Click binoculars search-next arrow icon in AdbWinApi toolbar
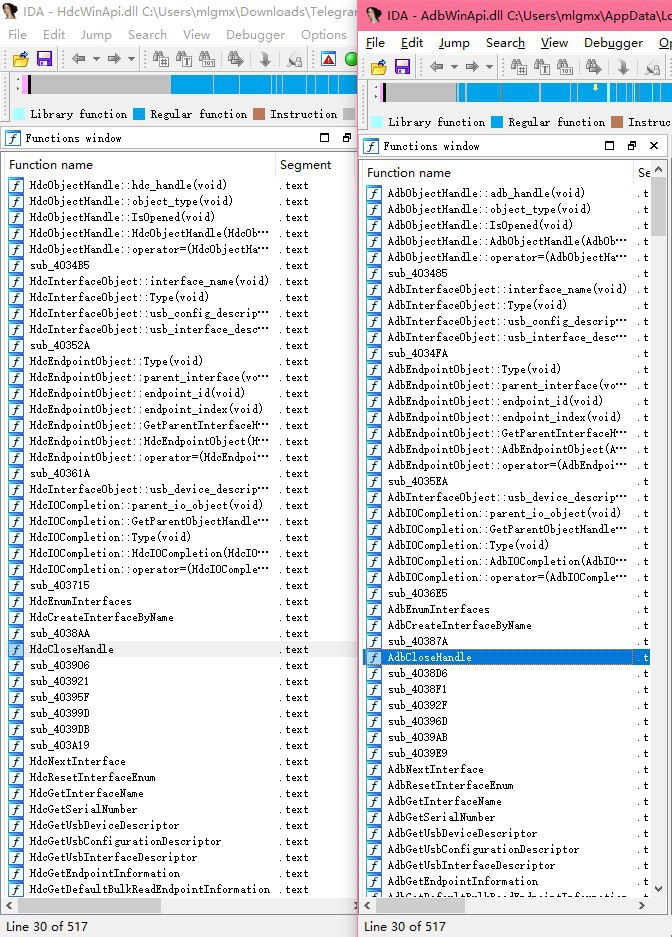 click(594, 66)
